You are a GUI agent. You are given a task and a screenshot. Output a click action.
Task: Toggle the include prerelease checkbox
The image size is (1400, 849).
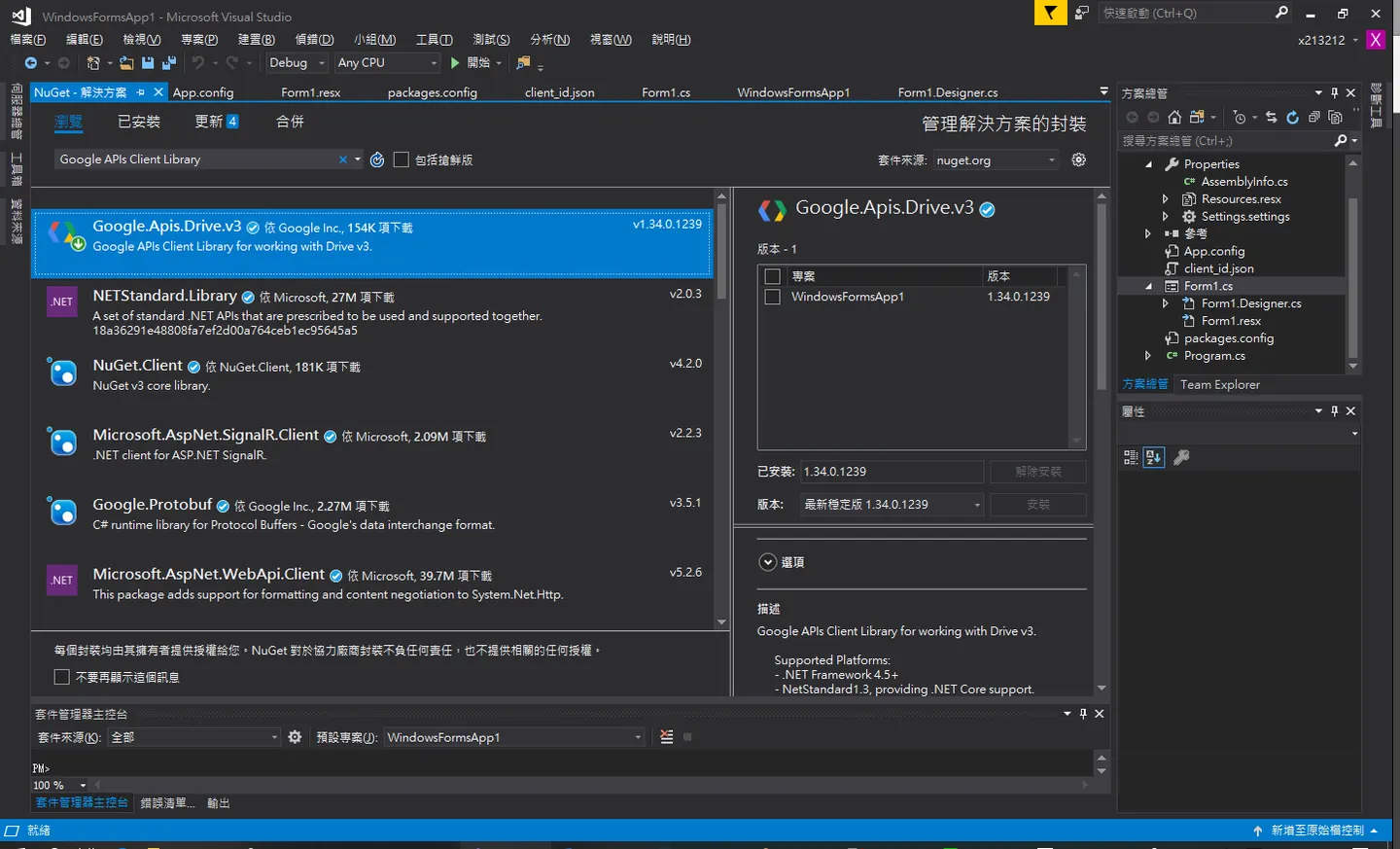click(x=401, y=159)
